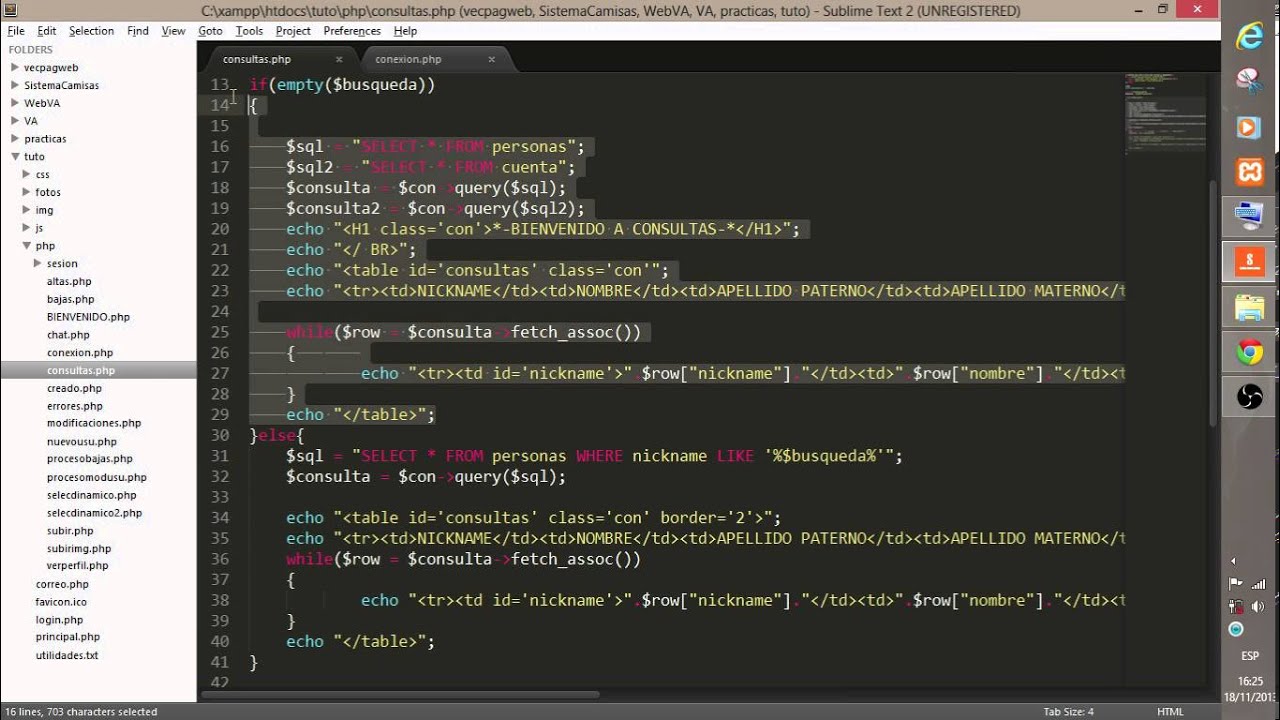
Task: Open selecdinamico2.php in the sidebar
Action: click(x=95, y=513)
